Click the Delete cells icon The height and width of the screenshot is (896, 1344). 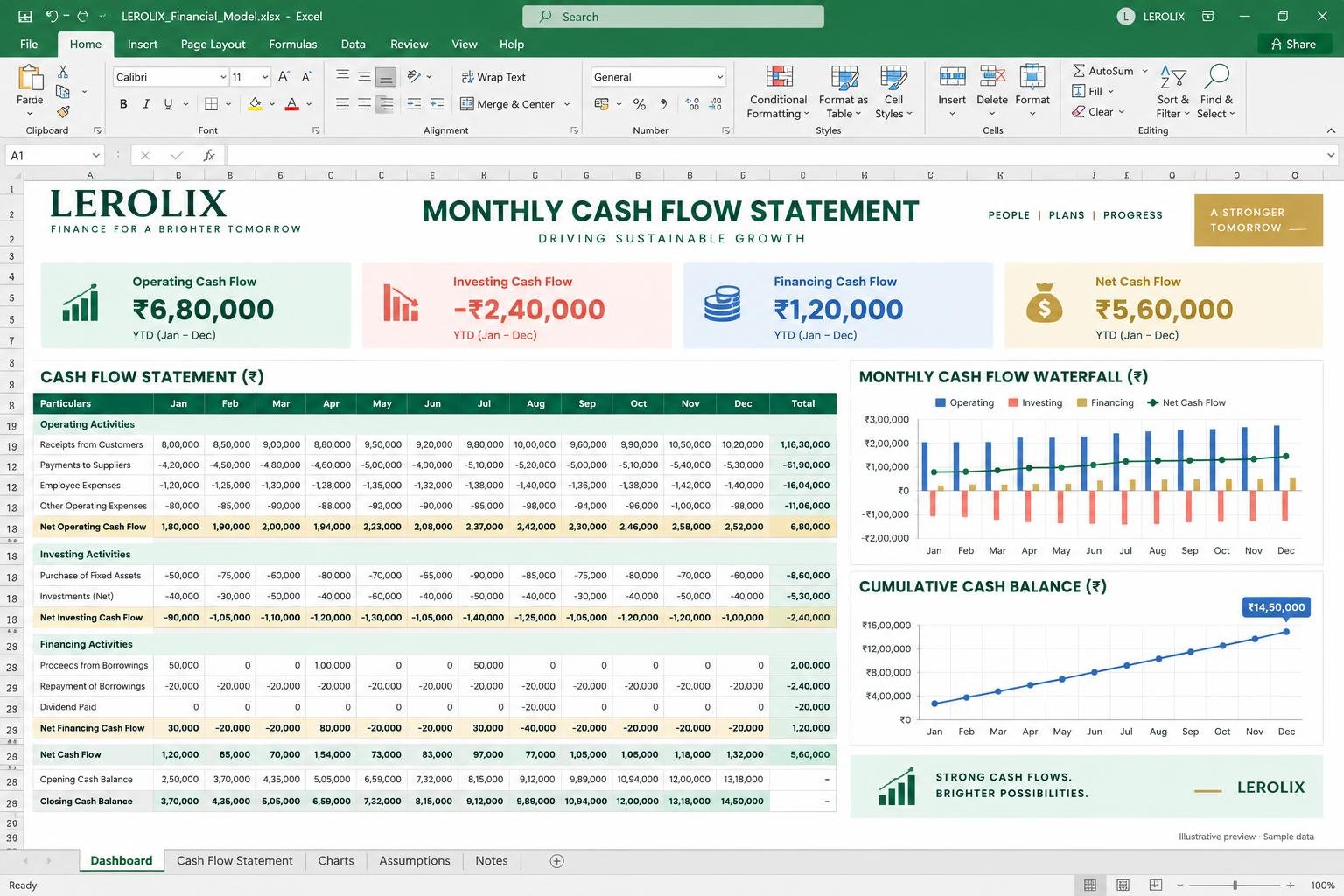[992, 91]
